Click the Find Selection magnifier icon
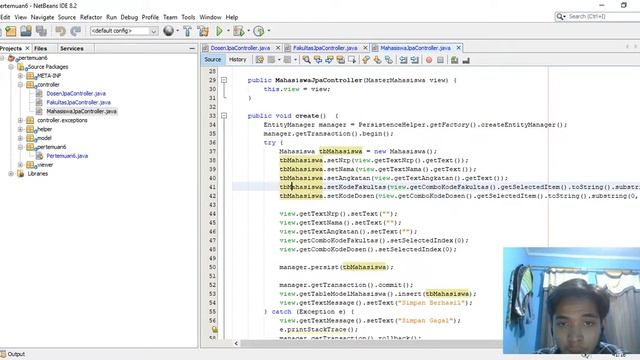 306,60
